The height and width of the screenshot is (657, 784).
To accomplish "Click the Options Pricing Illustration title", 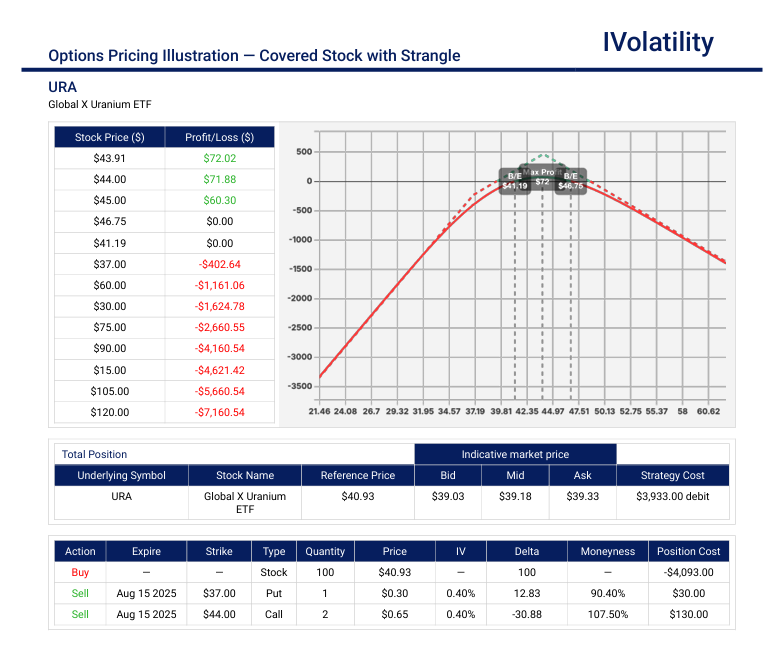I will click(254, 56).
